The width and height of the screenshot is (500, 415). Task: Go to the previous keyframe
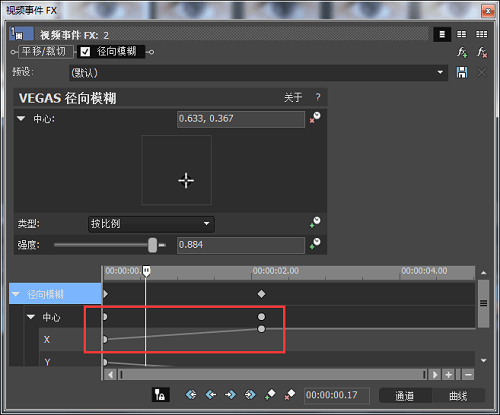pos(211,395)
